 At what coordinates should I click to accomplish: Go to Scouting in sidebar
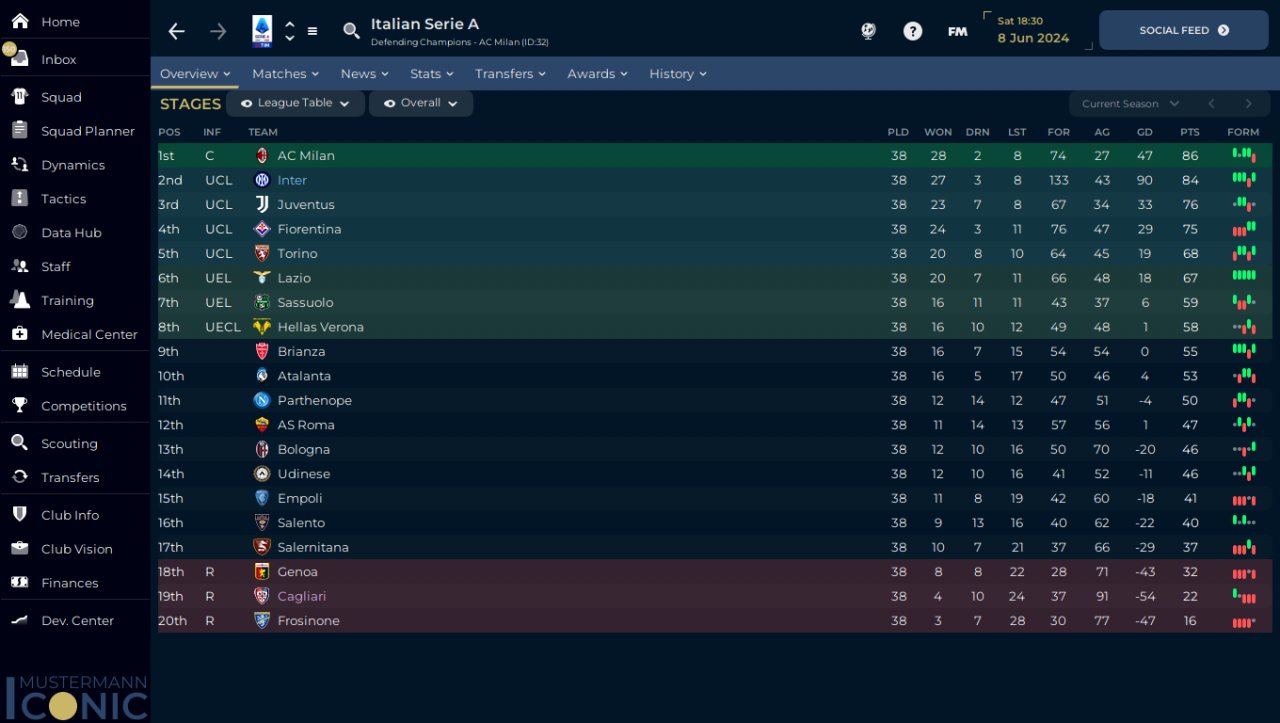pos(69,444)
